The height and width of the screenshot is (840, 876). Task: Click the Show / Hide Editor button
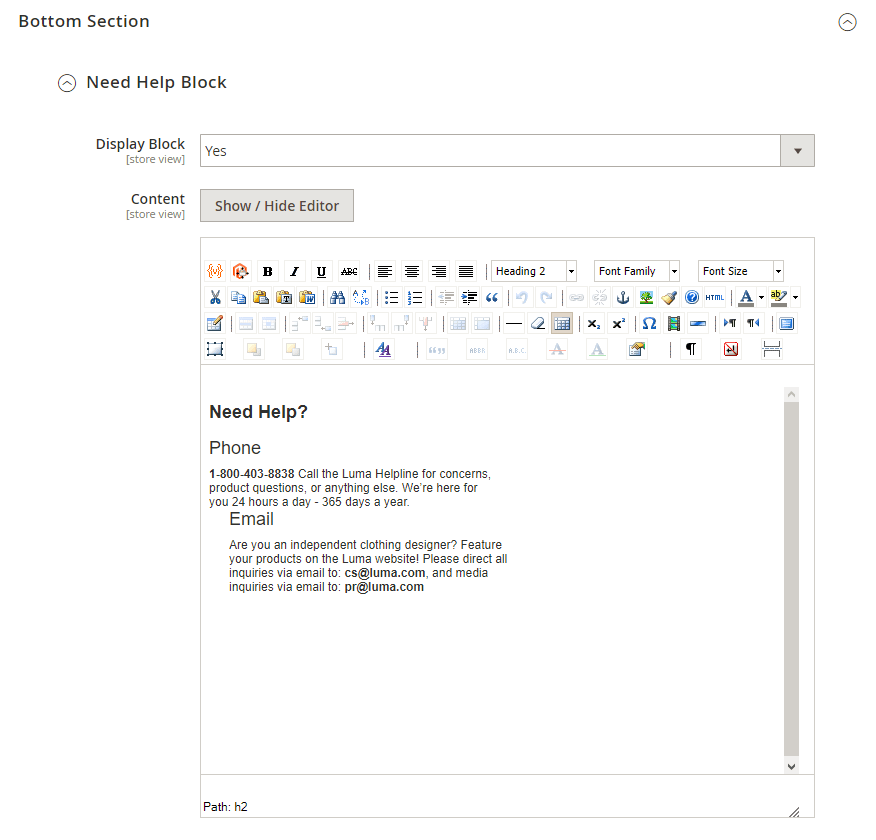pos(277,206)
